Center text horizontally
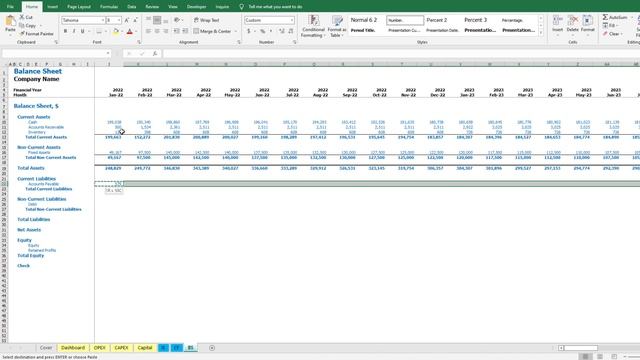The height and width of the screenshot is (360, 640). tap(157, 31)
